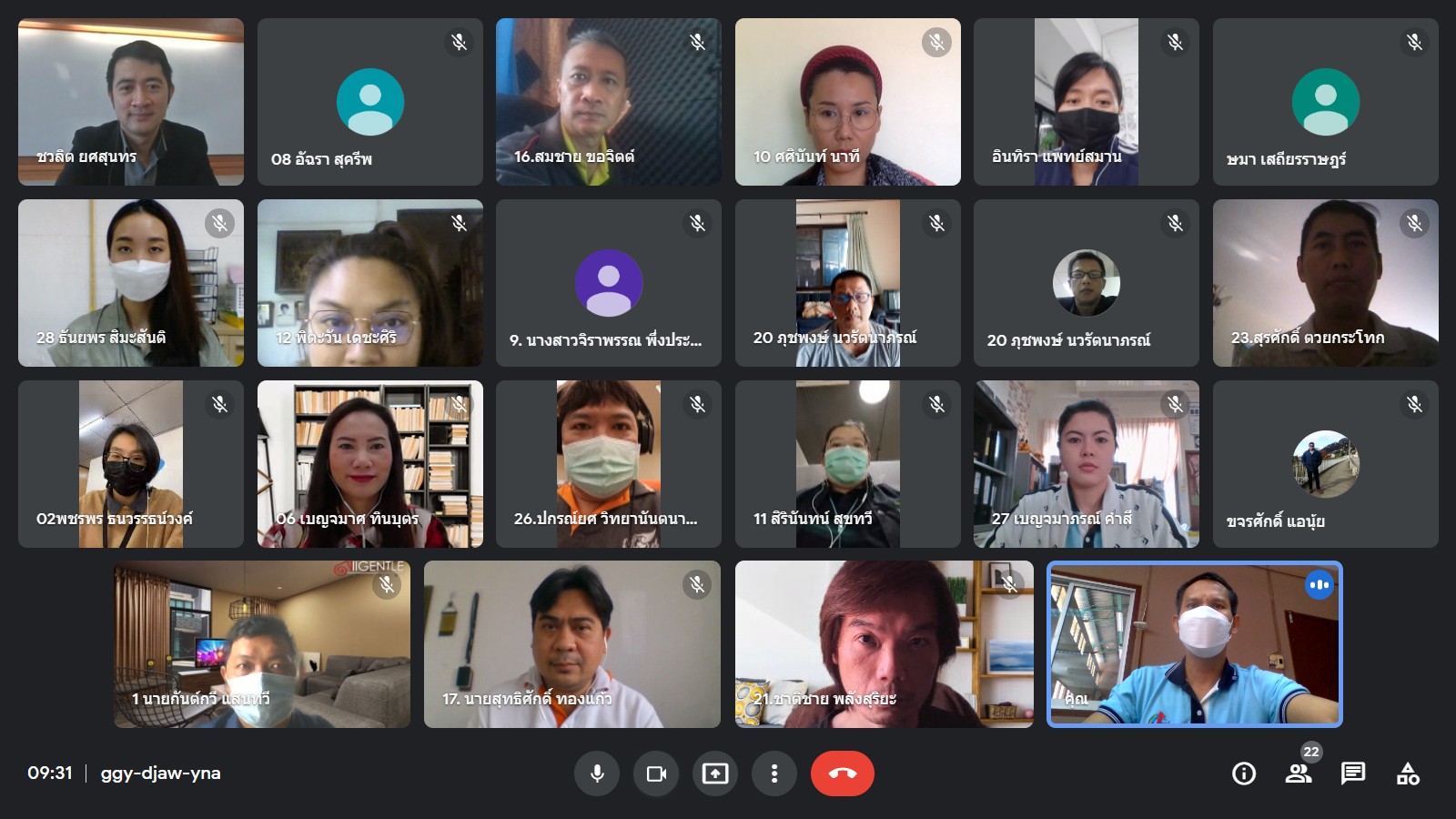Select the tile of 23.สุรศักดิ์ ดวยกระโทก
1456x819 pixels.
(x=1326, y=283)
